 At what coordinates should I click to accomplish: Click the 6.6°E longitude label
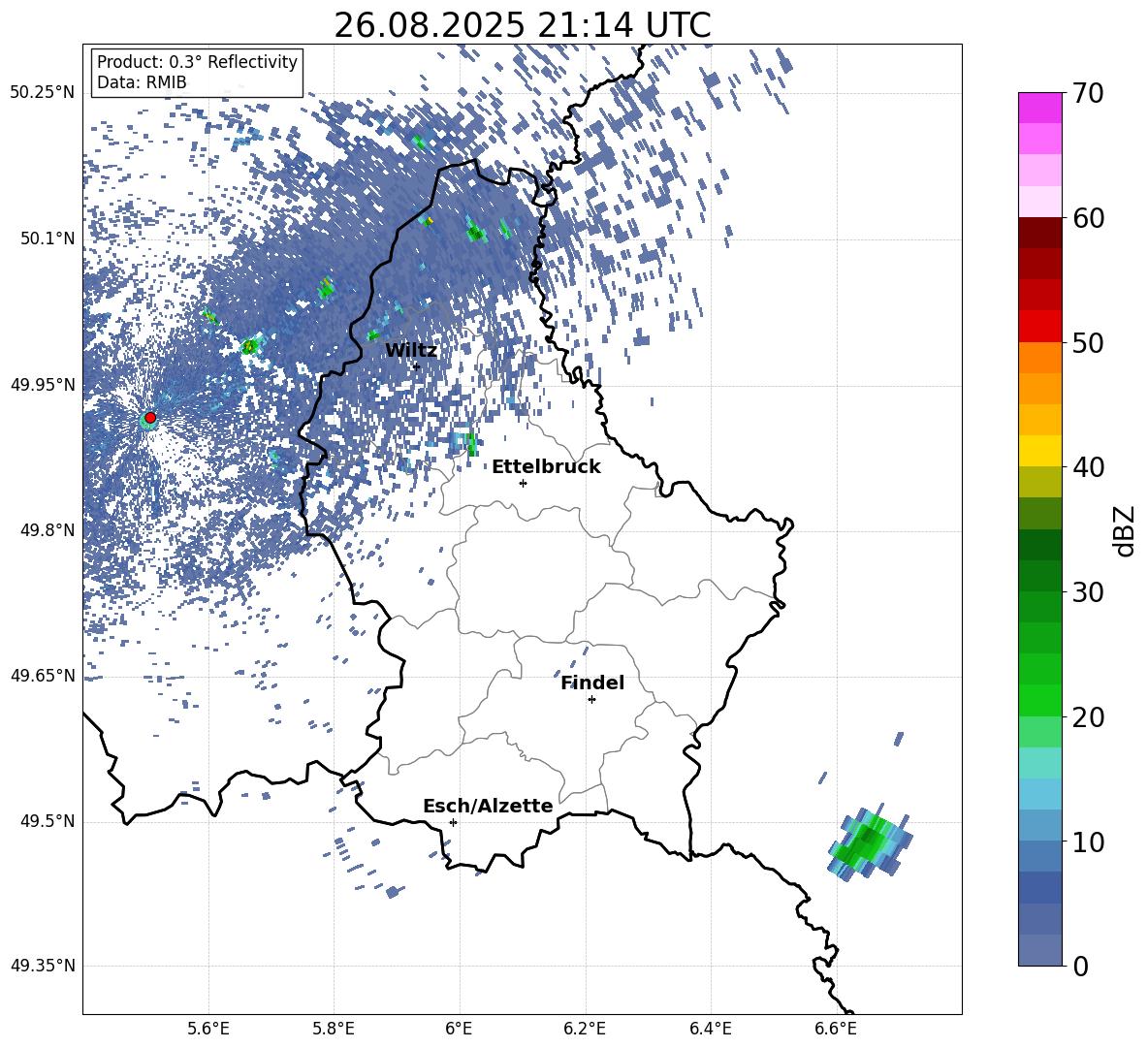tap(836, 1029)
